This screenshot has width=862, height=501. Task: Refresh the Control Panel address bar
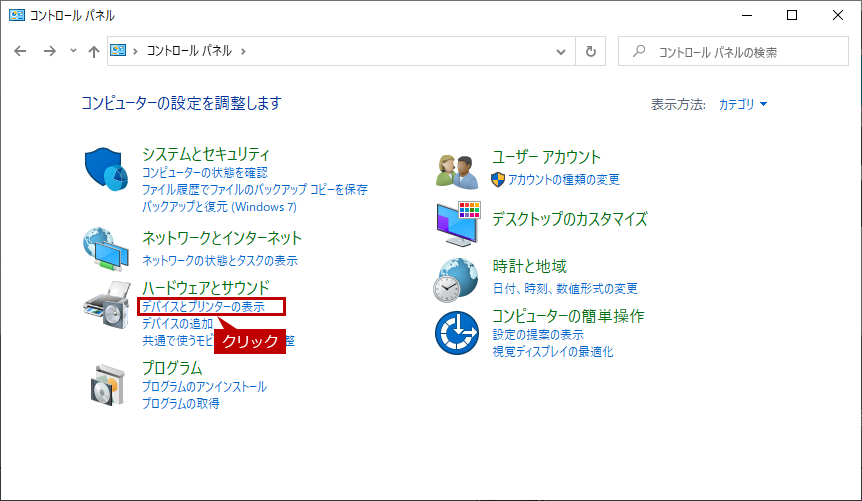(x=590, y=51)
